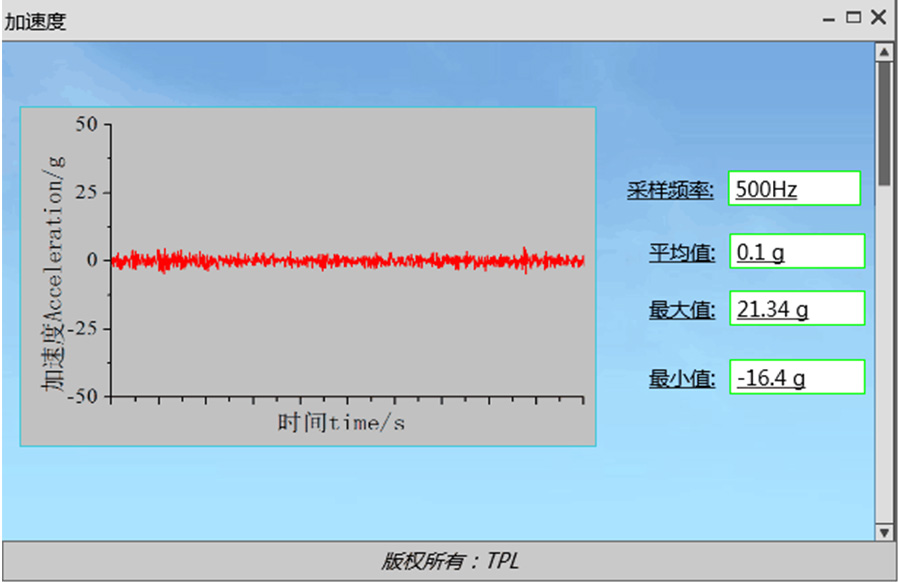Click the scrollbar up arrow
The height and width of the screenshot is (582, 898).
coord(884,52)
